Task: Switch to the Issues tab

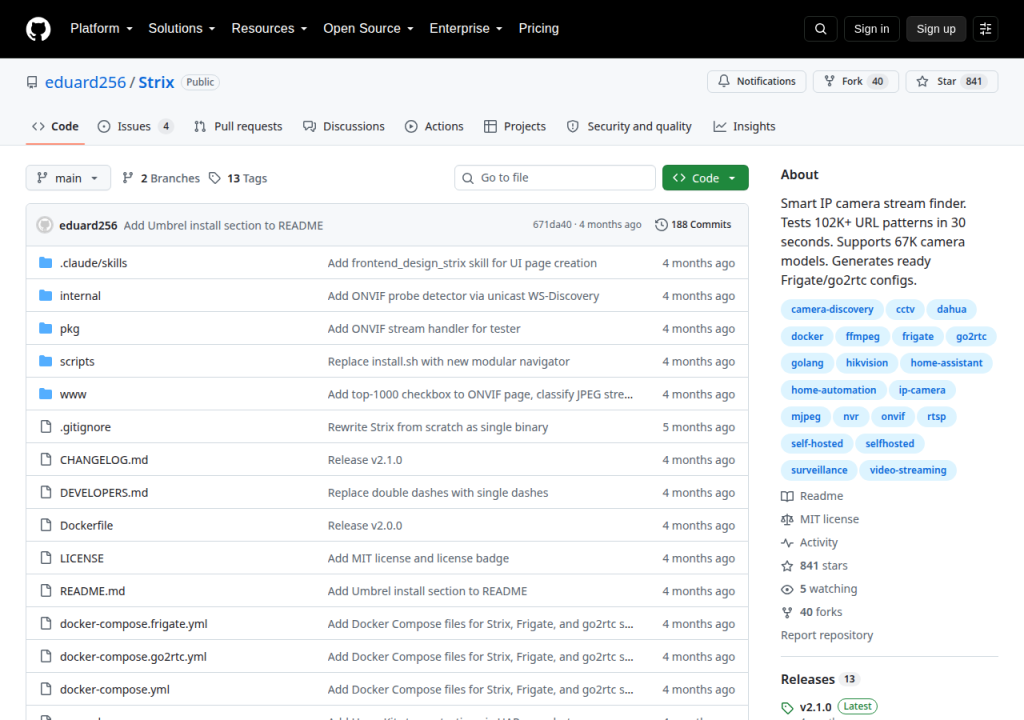Action: (135, 126)
